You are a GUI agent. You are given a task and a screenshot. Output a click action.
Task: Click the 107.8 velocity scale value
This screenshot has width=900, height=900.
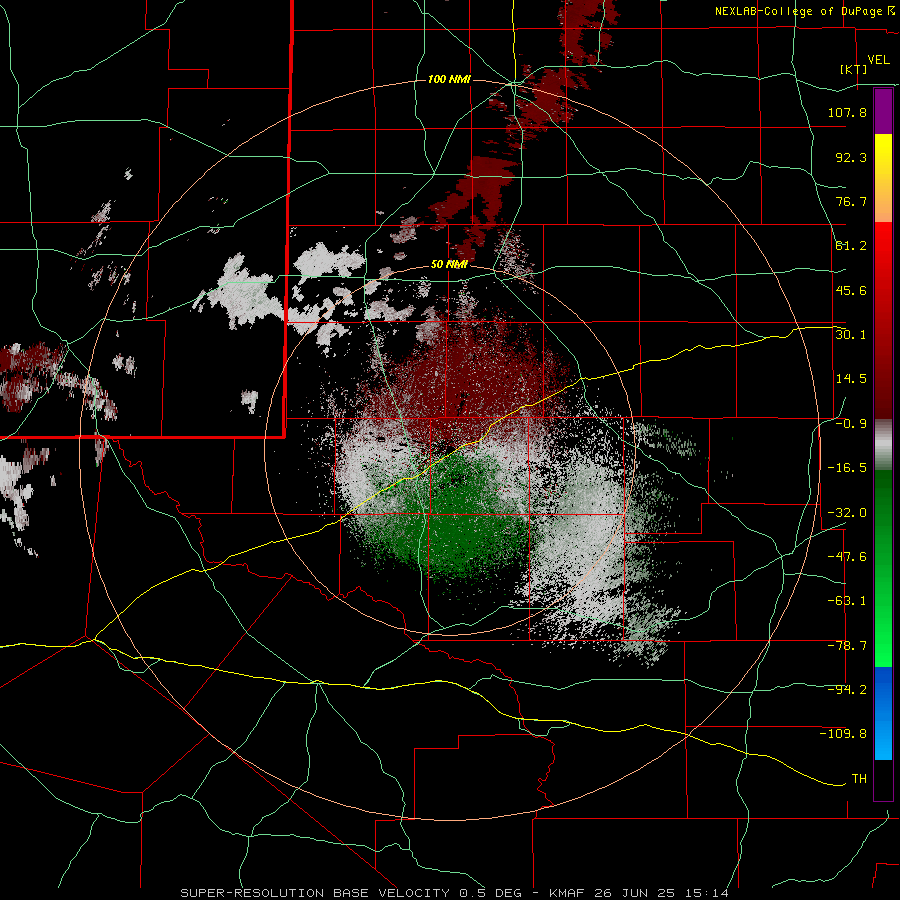tap(847, 112)
